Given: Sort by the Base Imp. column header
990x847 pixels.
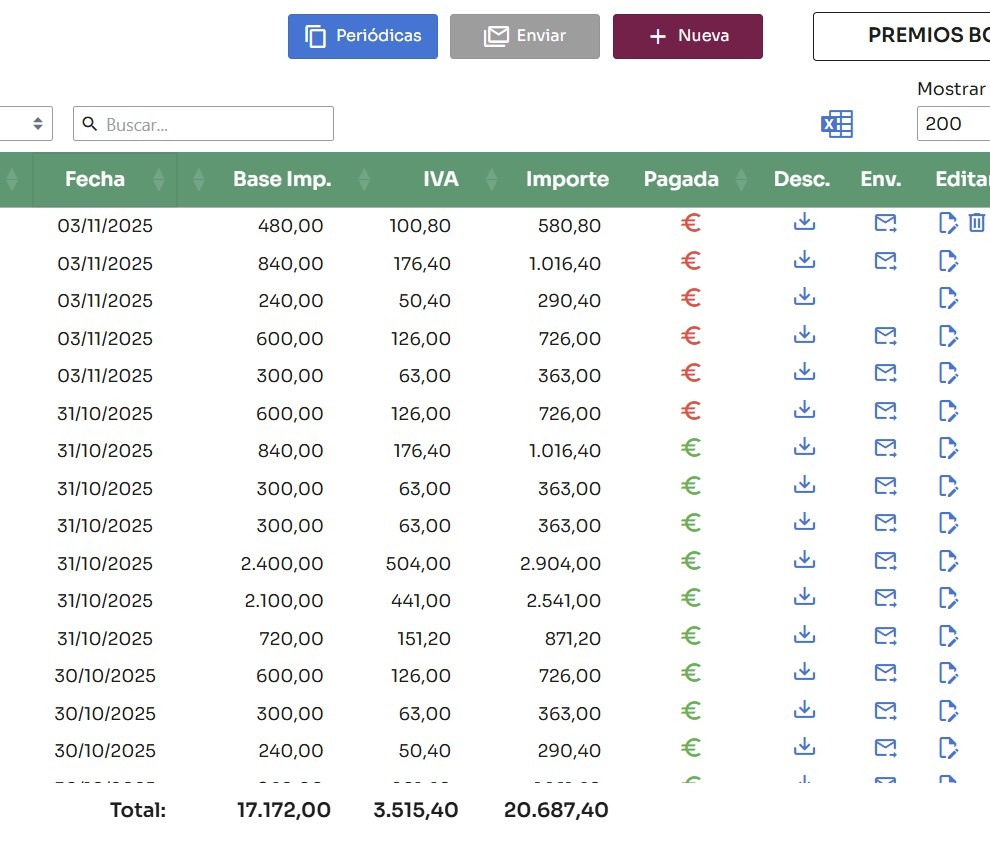Looking at the screenshot, I should (x=281, y=180).
